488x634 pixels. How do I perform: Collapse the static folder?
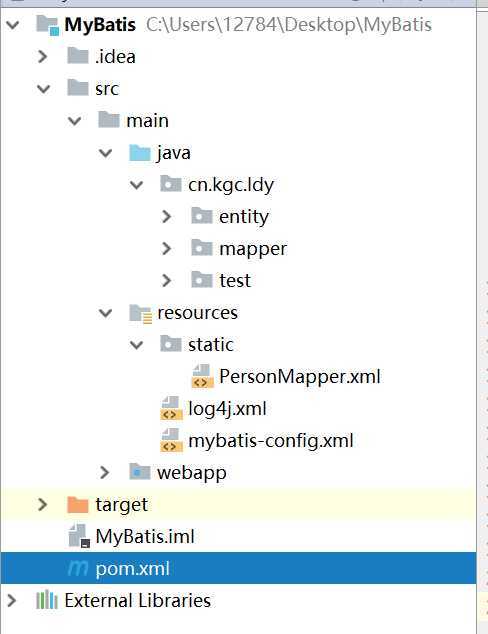(136, 344)
